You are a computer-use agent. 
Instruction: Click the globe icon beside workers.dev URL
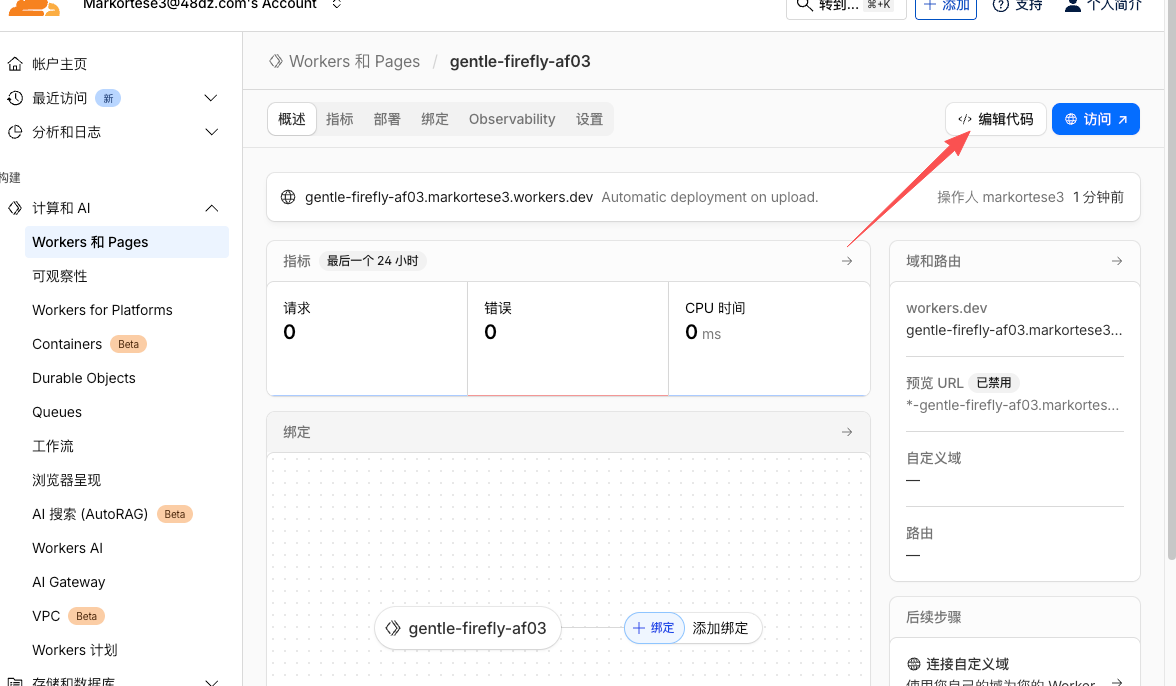[288, 197]
